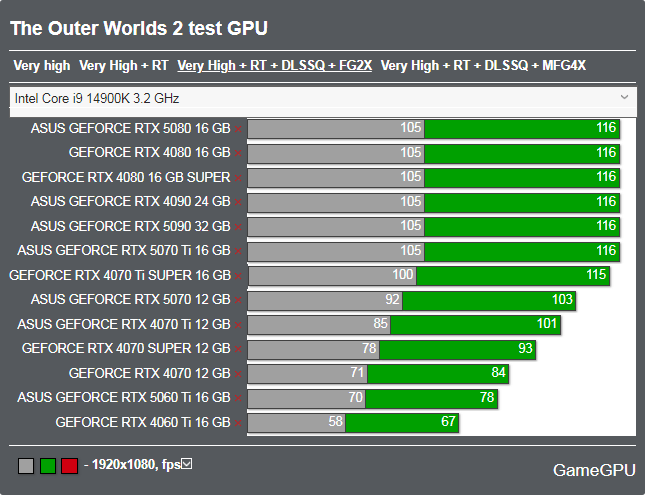This screenshot has width=645, height=495.
Task: Select the Very High + RT tab
Action: click(123, 66)
